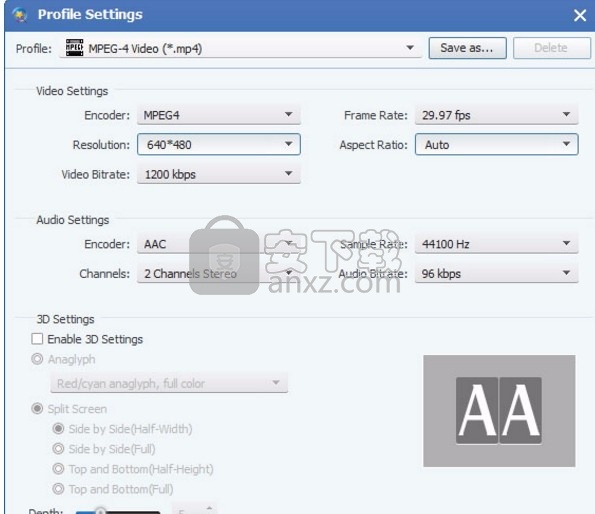Click the grayed-out Delete button
Image resolution: width=595 pixels, height=514 pixels.
[x=551, y=48]
